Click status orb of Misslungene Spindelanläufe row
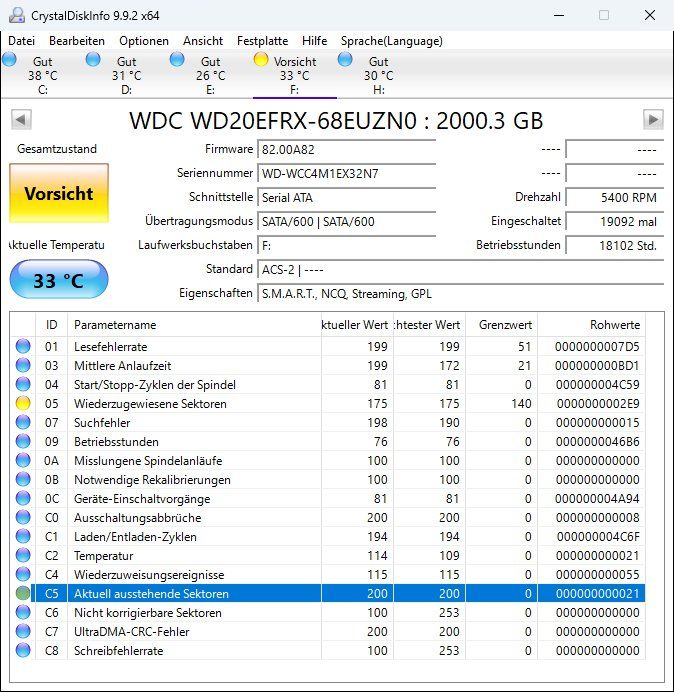 [x=23, y=460]
